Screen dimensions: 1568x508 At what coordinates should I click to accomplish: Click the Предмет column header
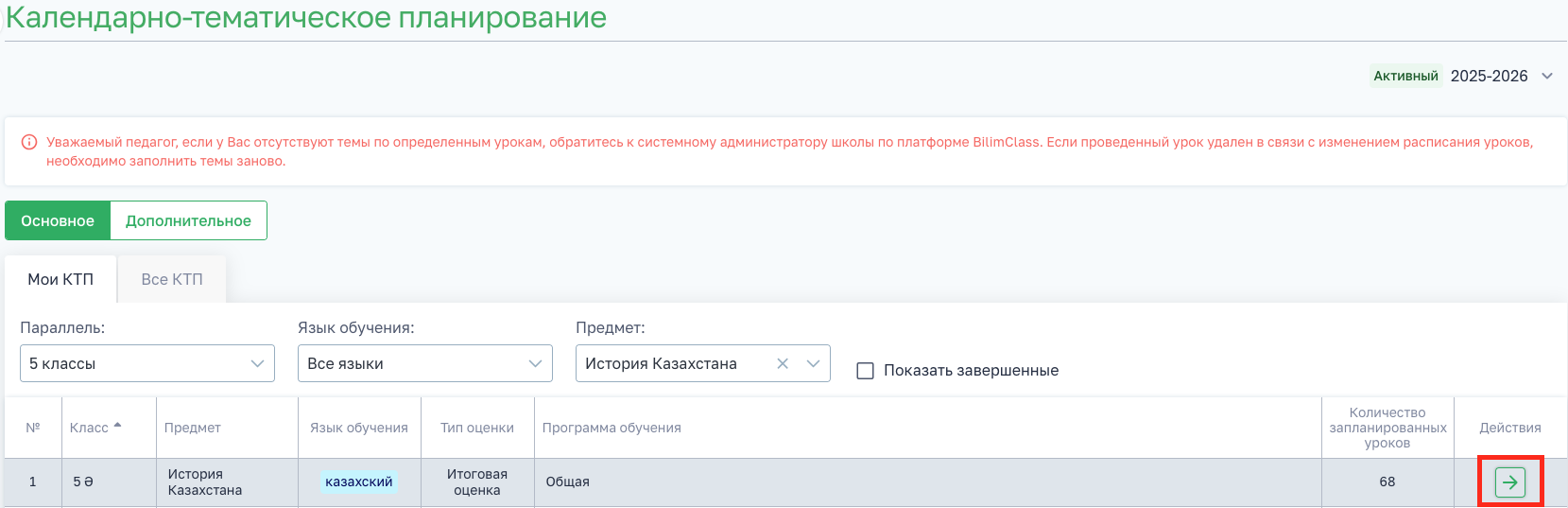click(x=193, y=429)
